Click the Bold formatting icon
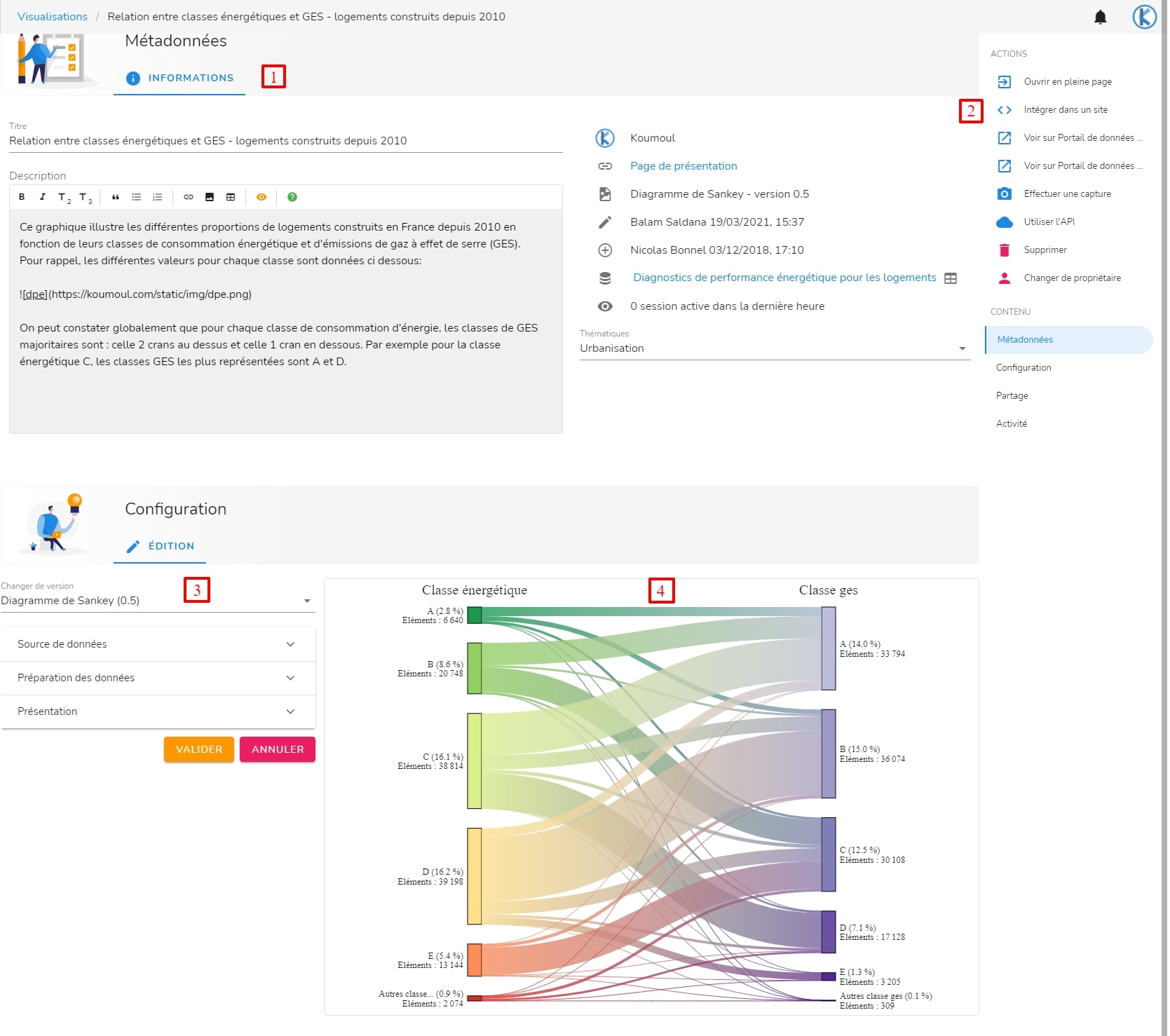 [x=22, y=197]
